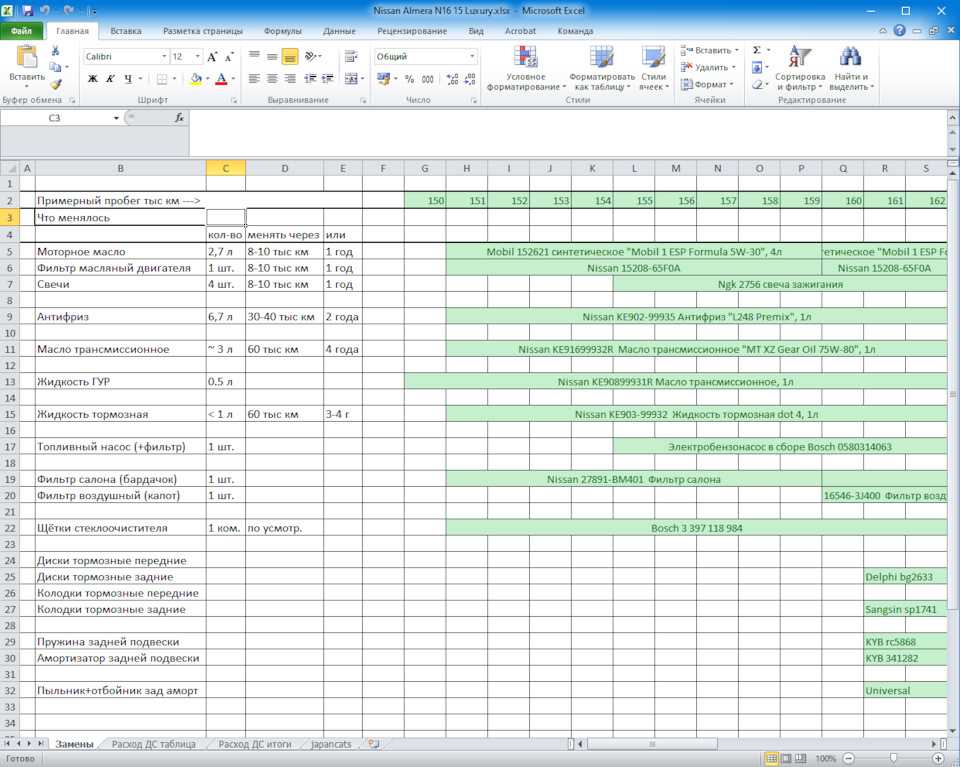Click the fill color yellow swatch
This screenshot has width=960, height=767.
click(195, 79)
